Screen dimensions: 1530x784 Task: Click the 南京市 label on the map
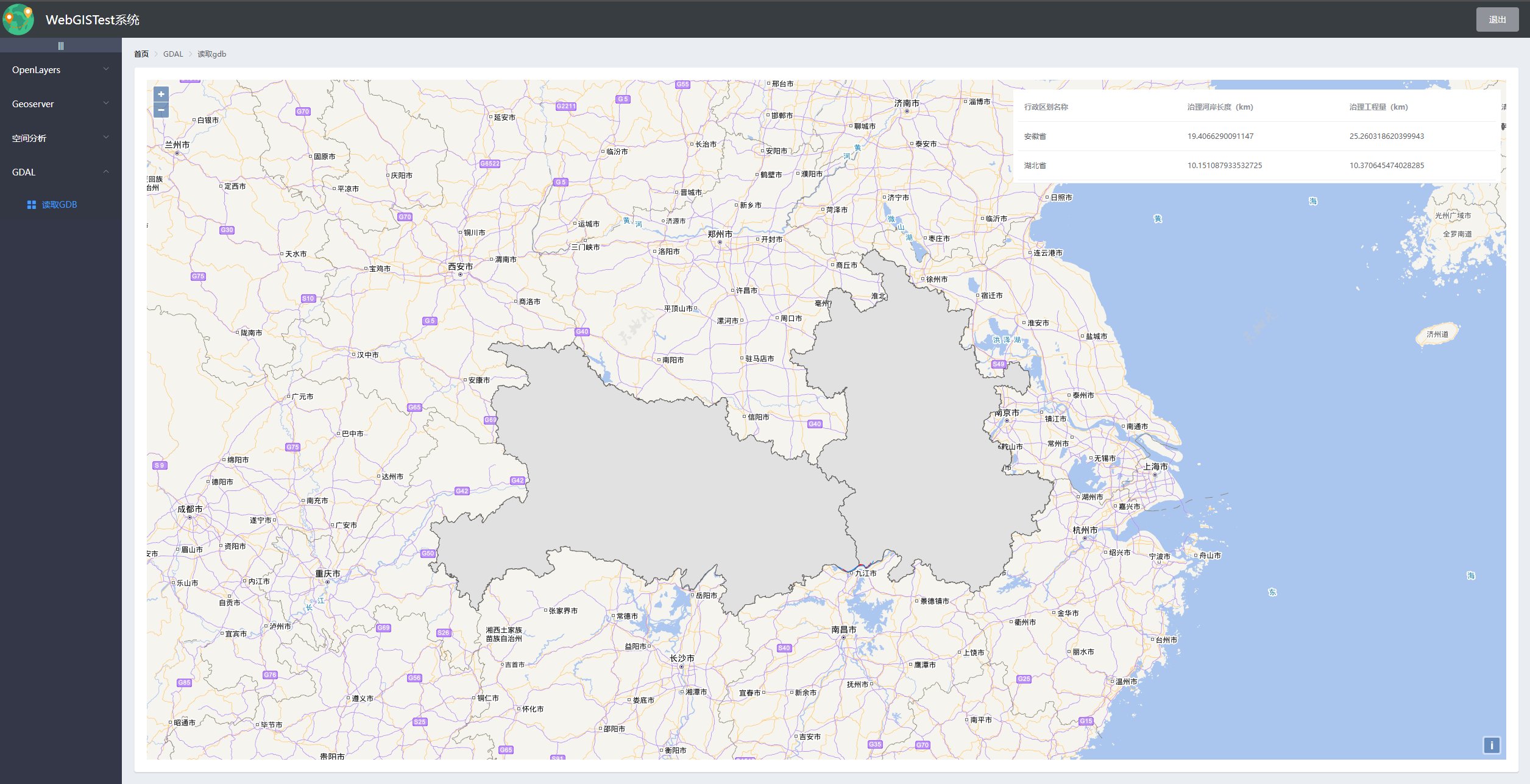click(1007, 412)
